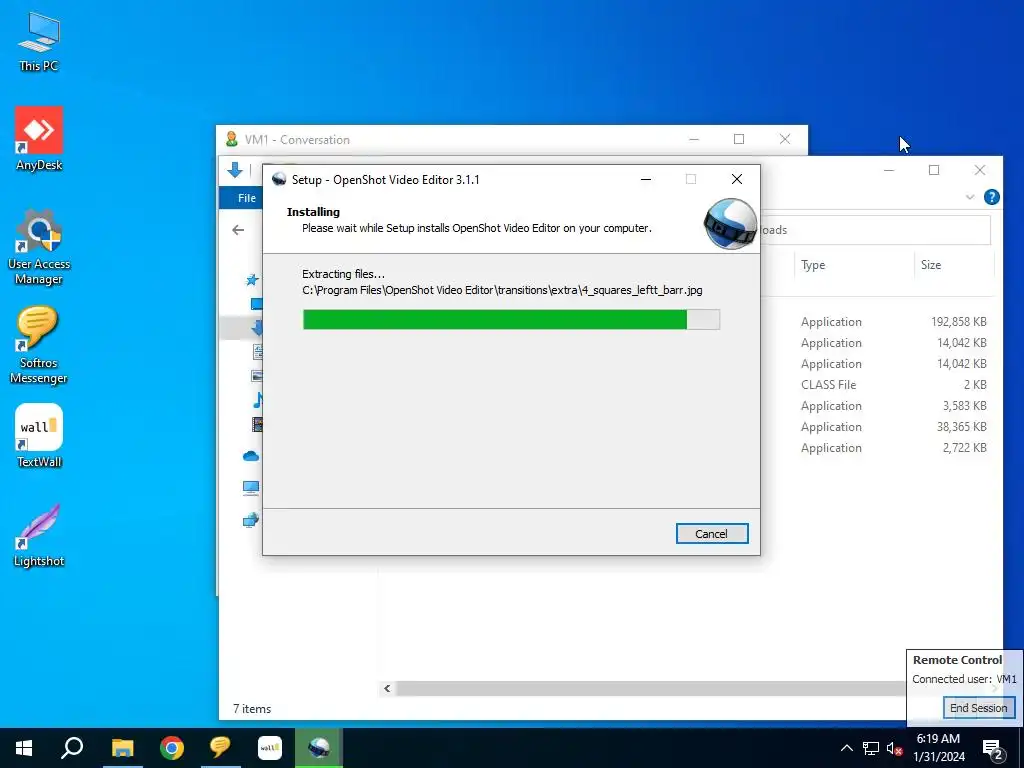Launch AnyDesk from the desktop
Image resolution: width=1024 pixels, height=768 pixels.
pyautogui.click(x=39, y=138)
